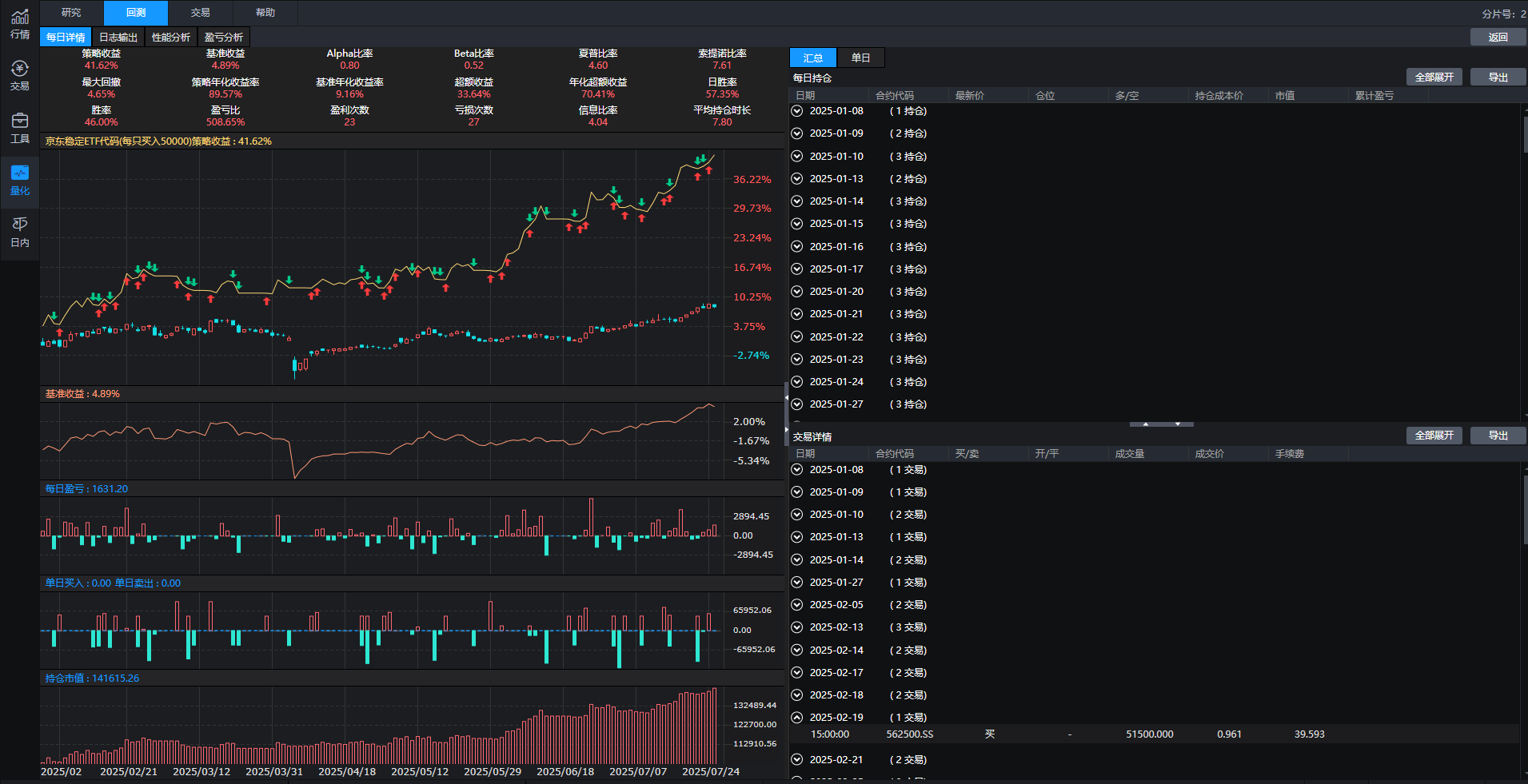Click the panel splitter up arrow
Screen dimensions: 1528x784
(x=1146, y=424)
